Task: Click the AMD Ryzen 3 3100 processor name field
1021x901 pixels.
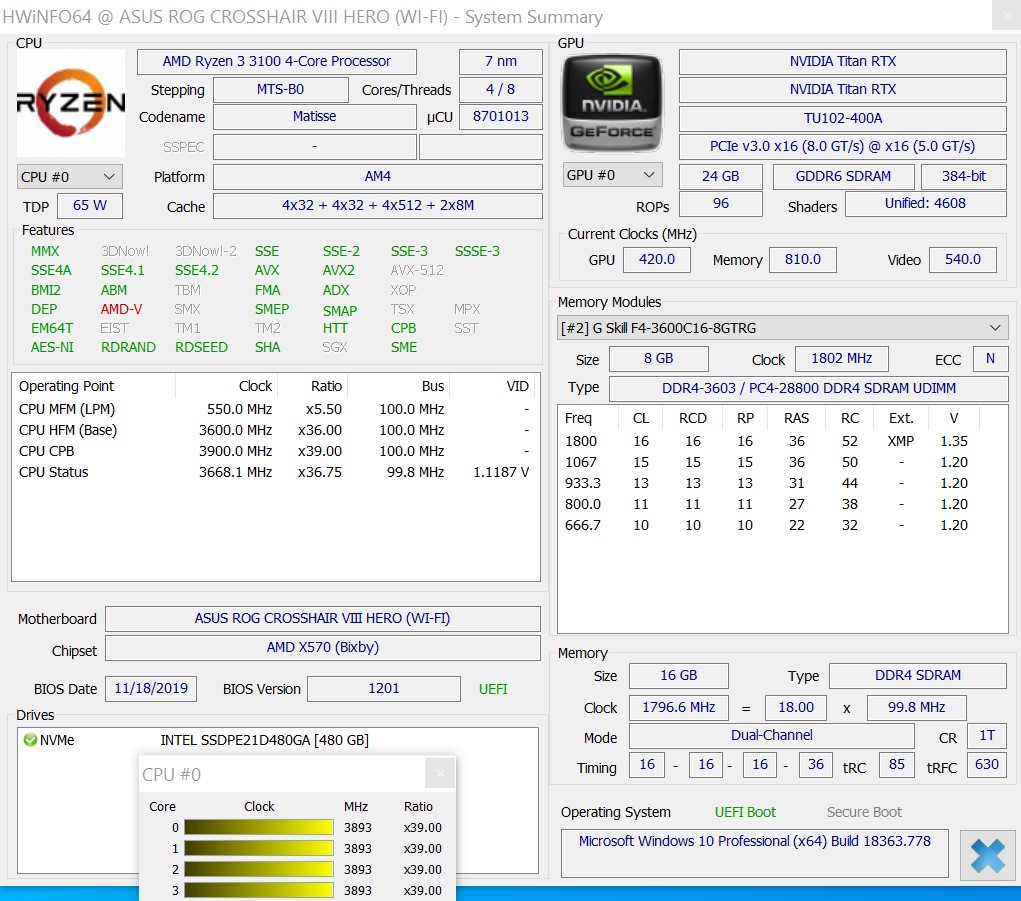Action: point(277,62)
